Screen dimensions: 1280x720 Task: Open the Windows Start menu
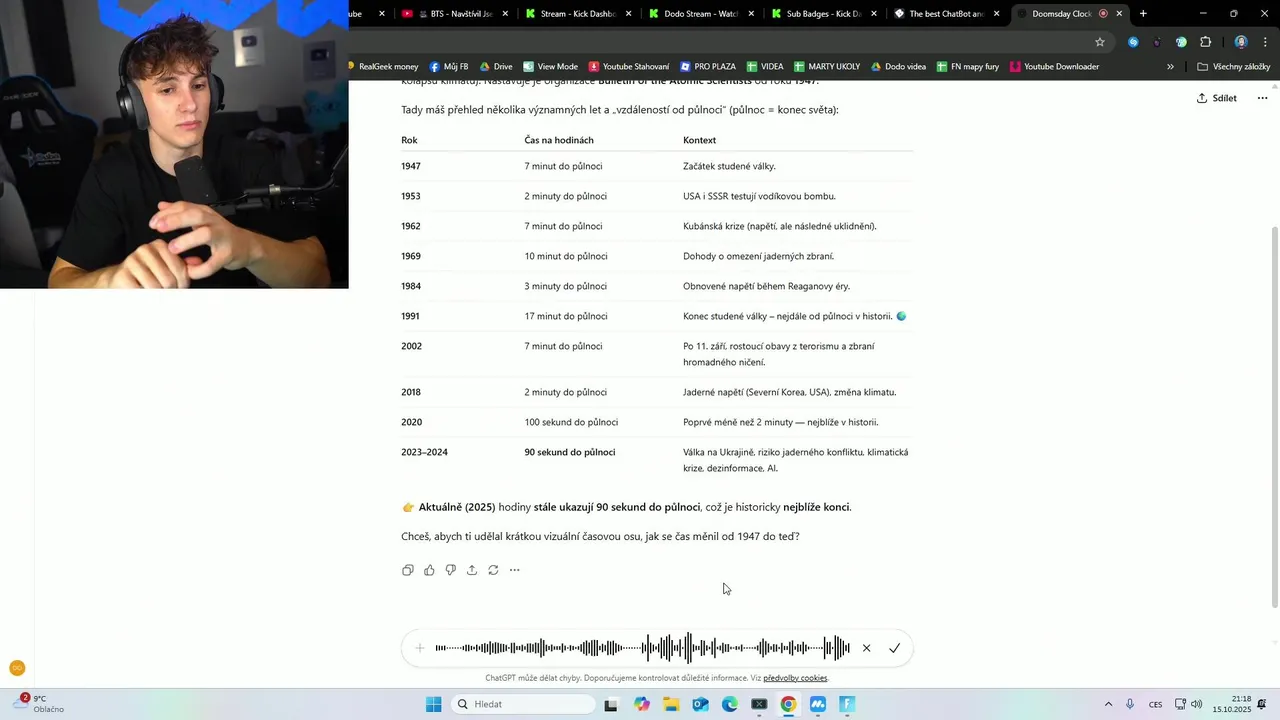point(433,704)
